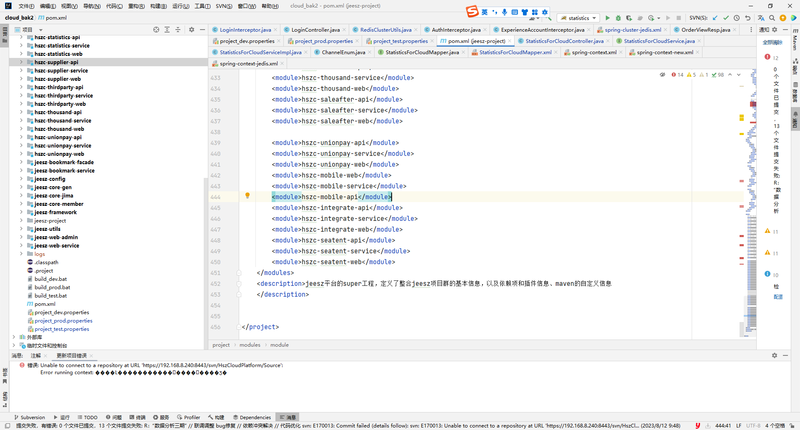Expand all in project panel toolbar
The image size is (800, 430).
[x=167, y=30]
